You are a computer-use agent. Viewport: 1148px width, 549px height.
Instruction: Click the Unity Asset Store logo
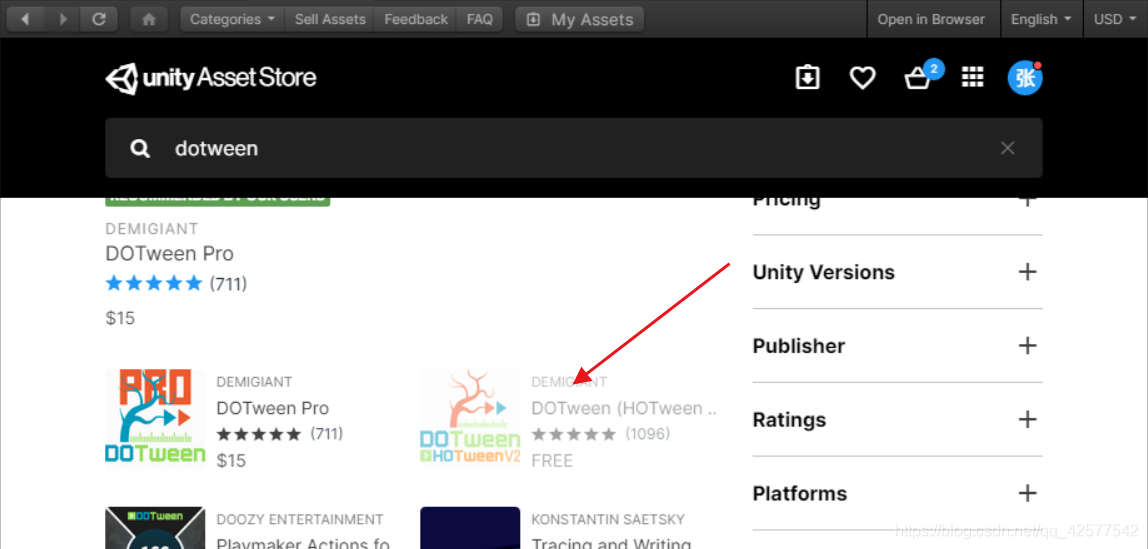[x=211, y=78]
